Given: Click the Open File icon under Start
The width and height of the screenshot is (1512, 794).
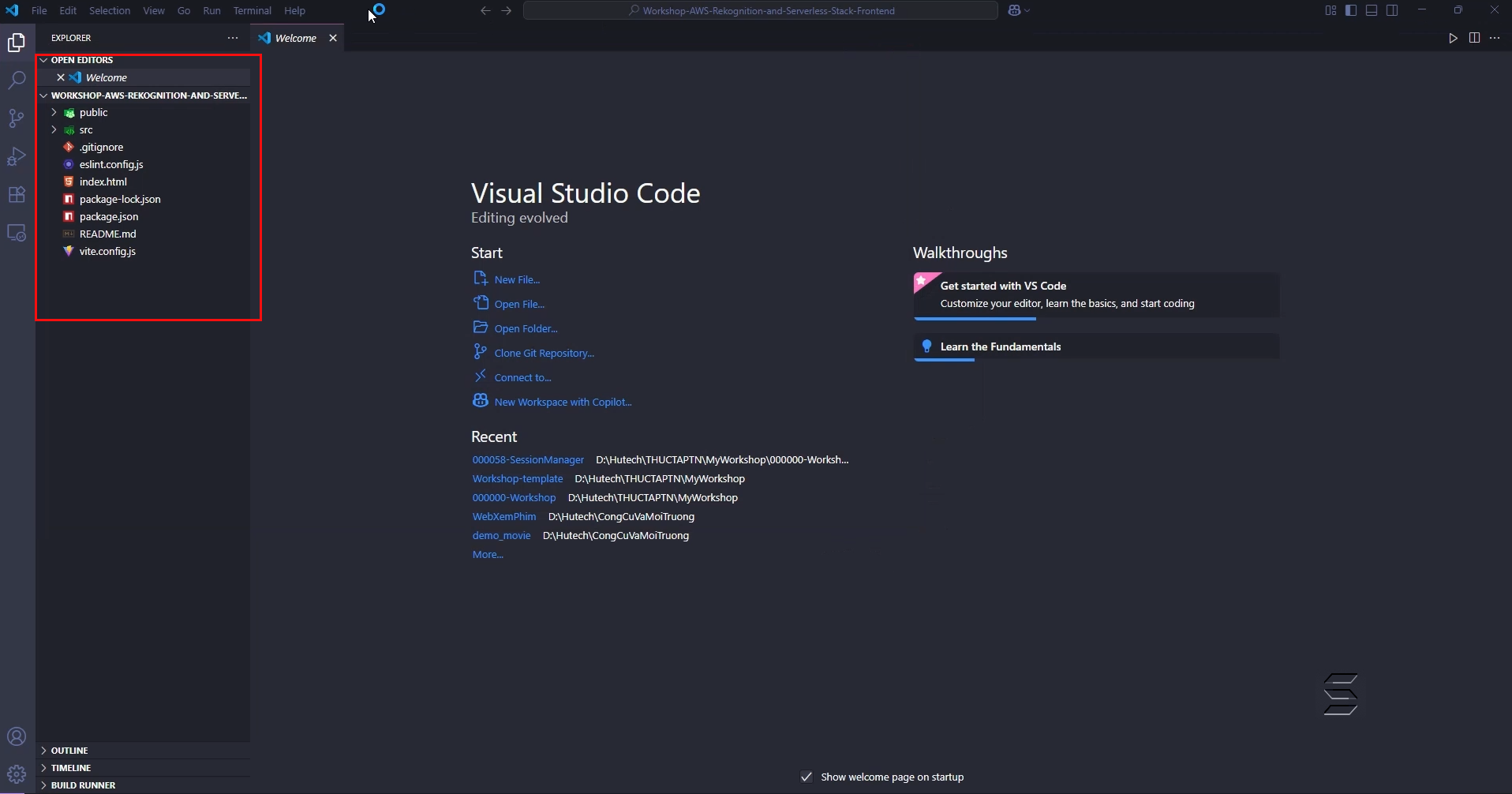Looking at the screenshot, I should click(x=480, y=303).
